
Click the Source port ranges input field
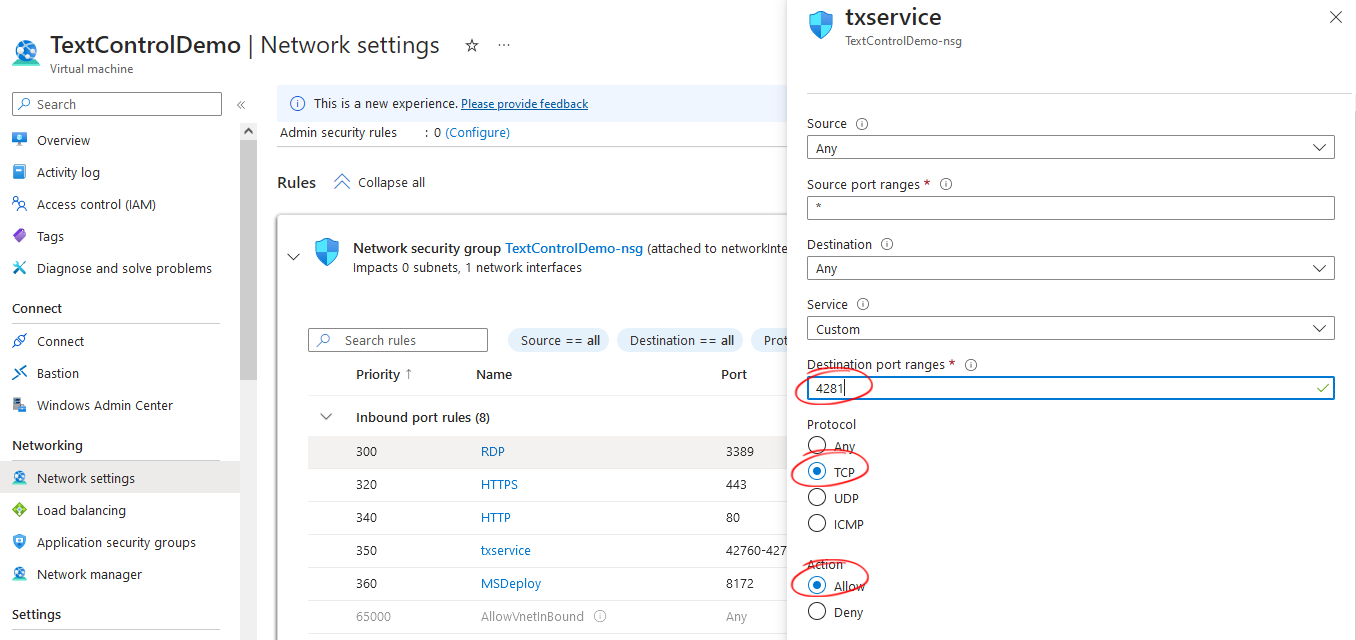(x=1070, y=208)
